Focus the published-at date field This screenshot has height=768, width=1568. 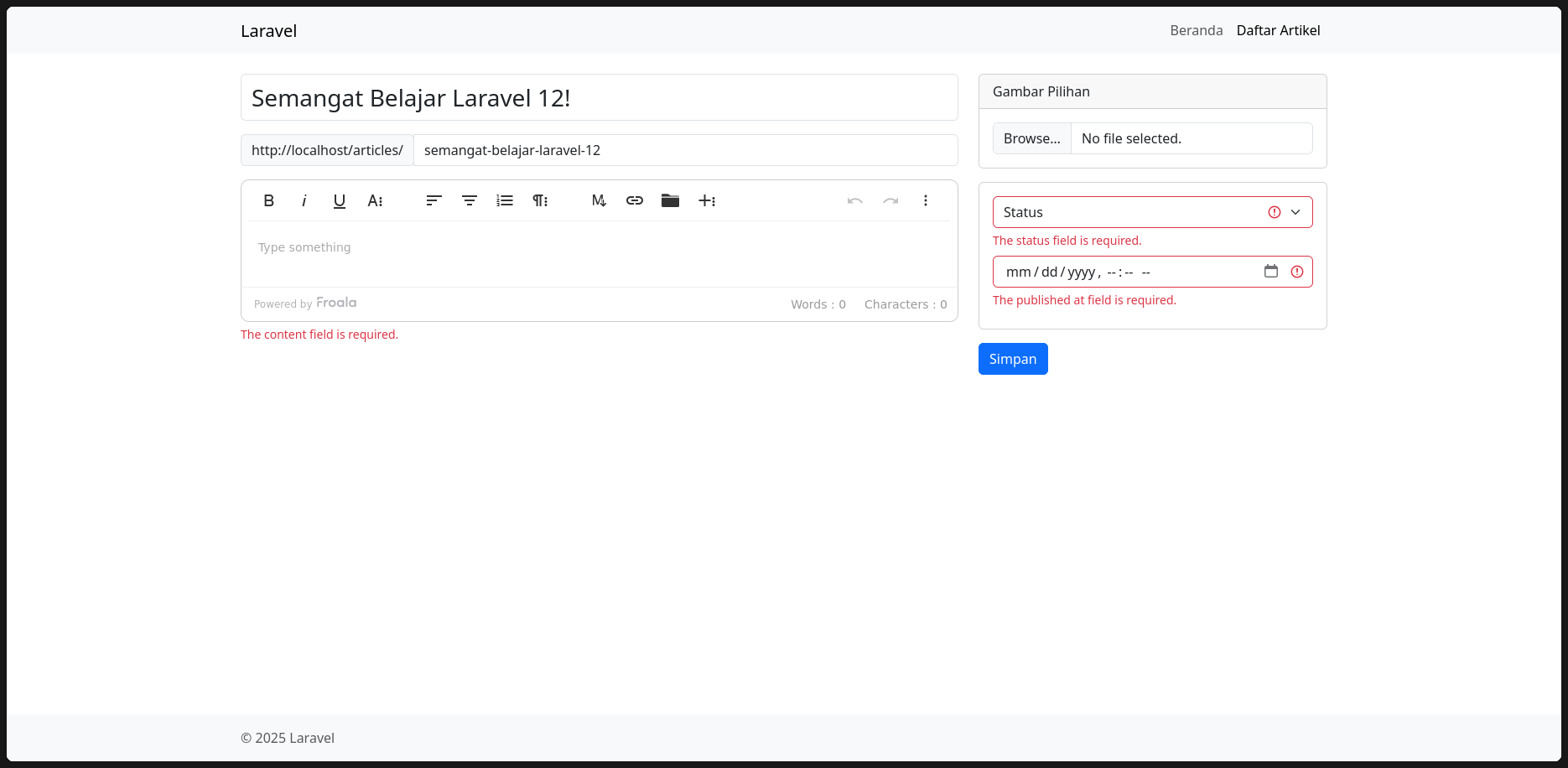pyautogui.click(x=1153, y=272)
